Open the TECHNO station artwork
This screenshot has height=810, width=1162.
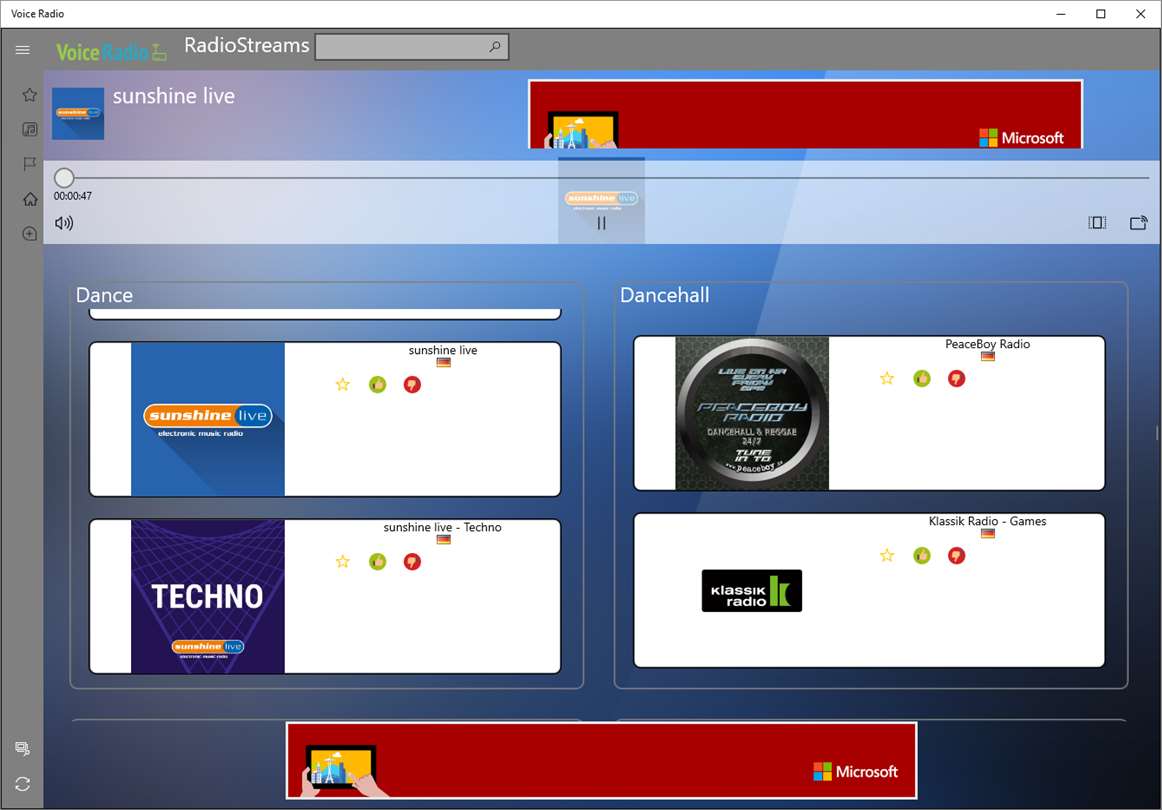click(x=208, y=596)
